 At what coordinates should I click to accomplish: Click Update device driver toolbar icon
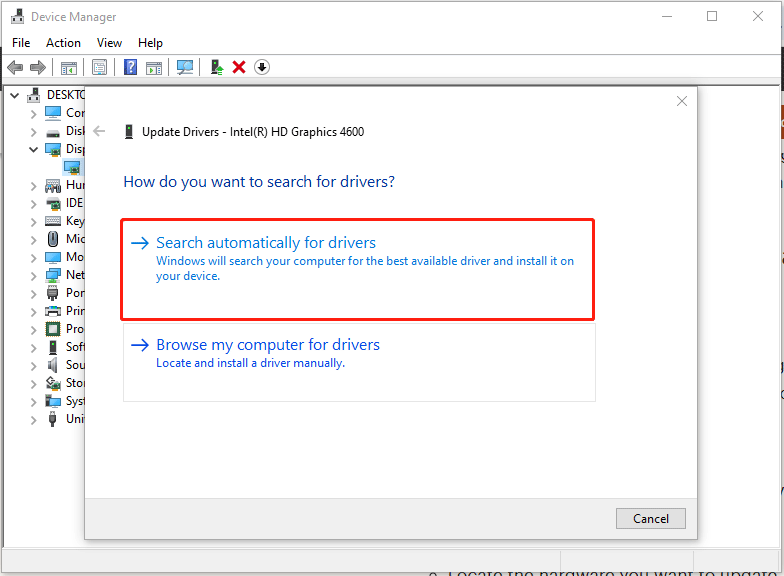[216, 67]
